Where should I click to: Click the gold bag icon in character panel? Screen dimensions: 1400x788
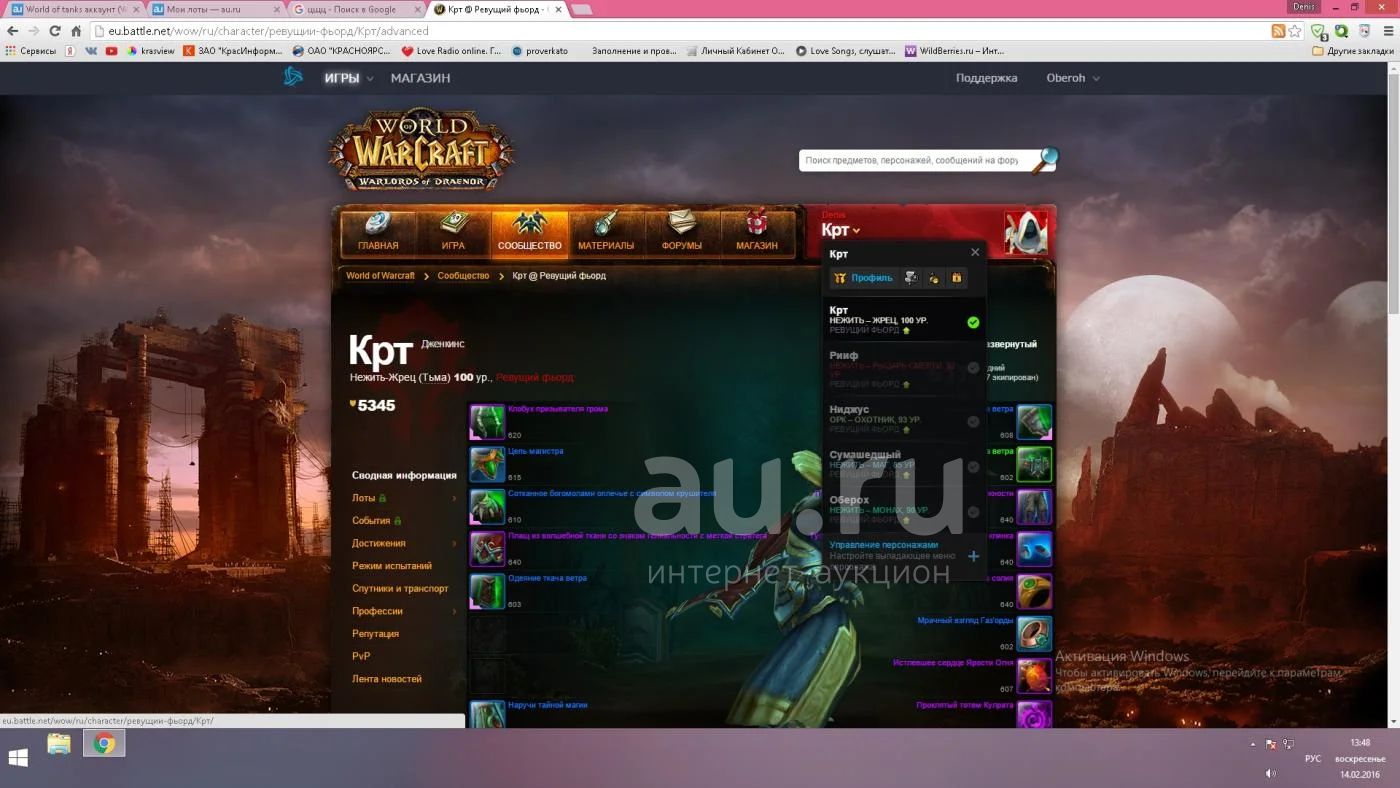click(x=933, y=278)
